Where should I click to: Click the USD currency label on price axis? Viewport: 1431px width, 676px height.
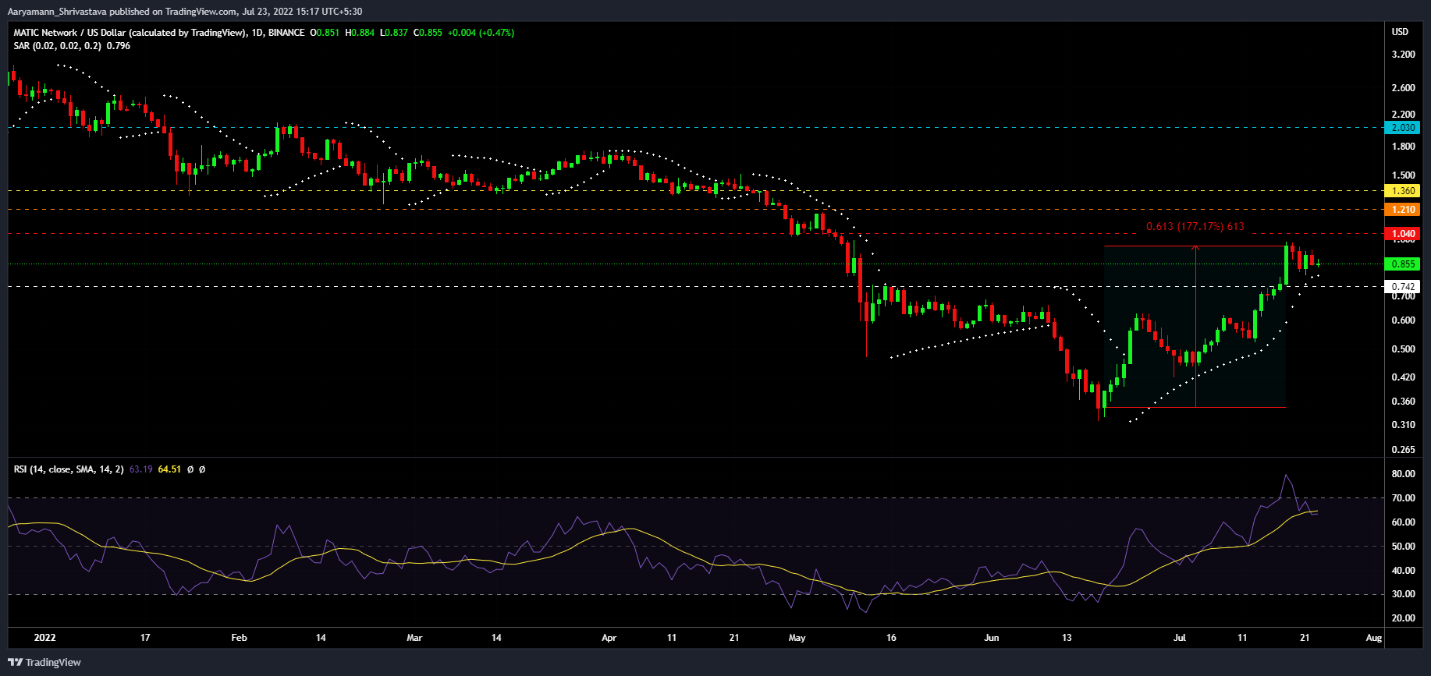pos(1399,33)
